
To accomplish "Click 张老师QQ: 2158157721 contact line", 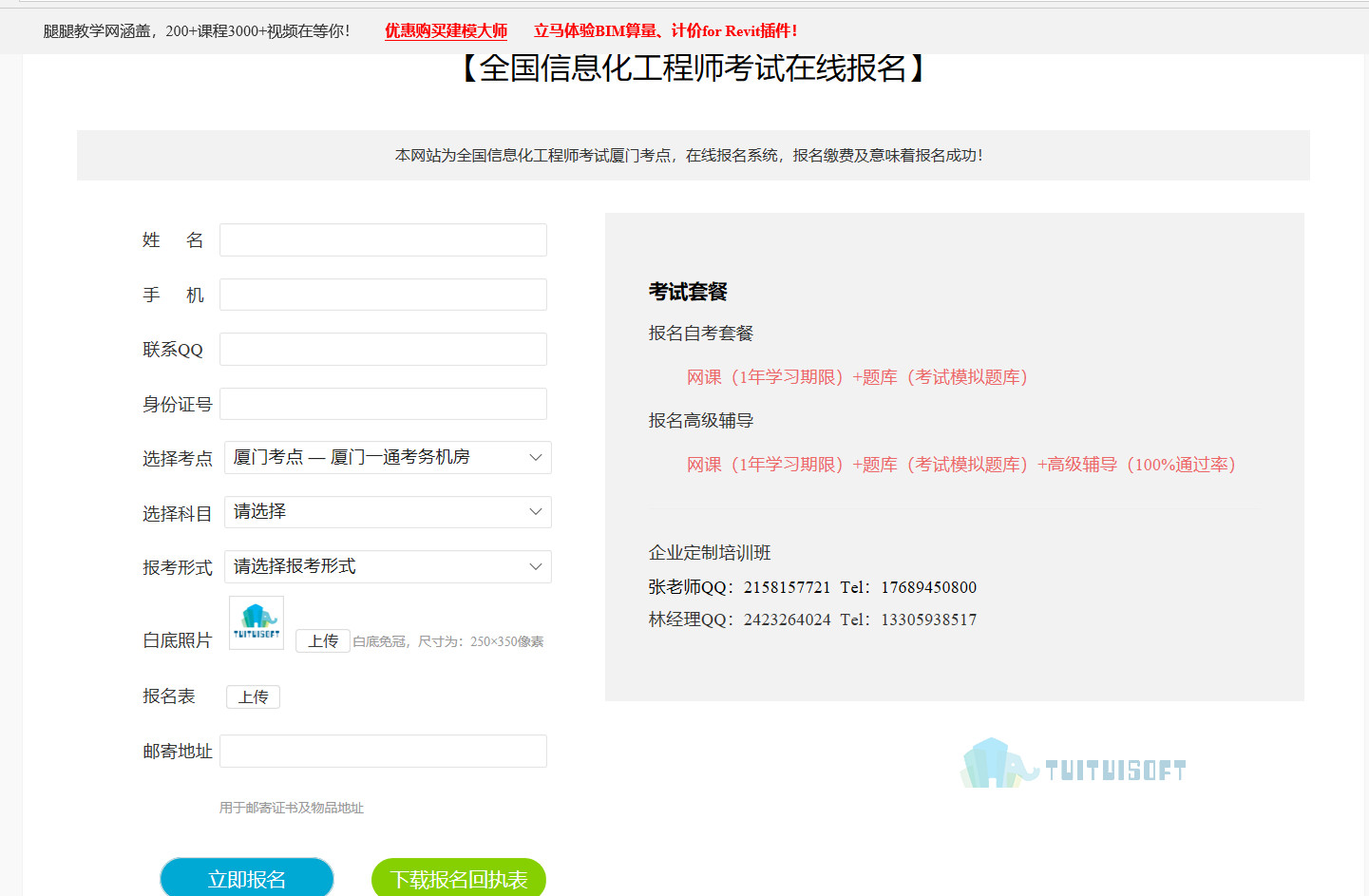I will click(x=812, y=587).
